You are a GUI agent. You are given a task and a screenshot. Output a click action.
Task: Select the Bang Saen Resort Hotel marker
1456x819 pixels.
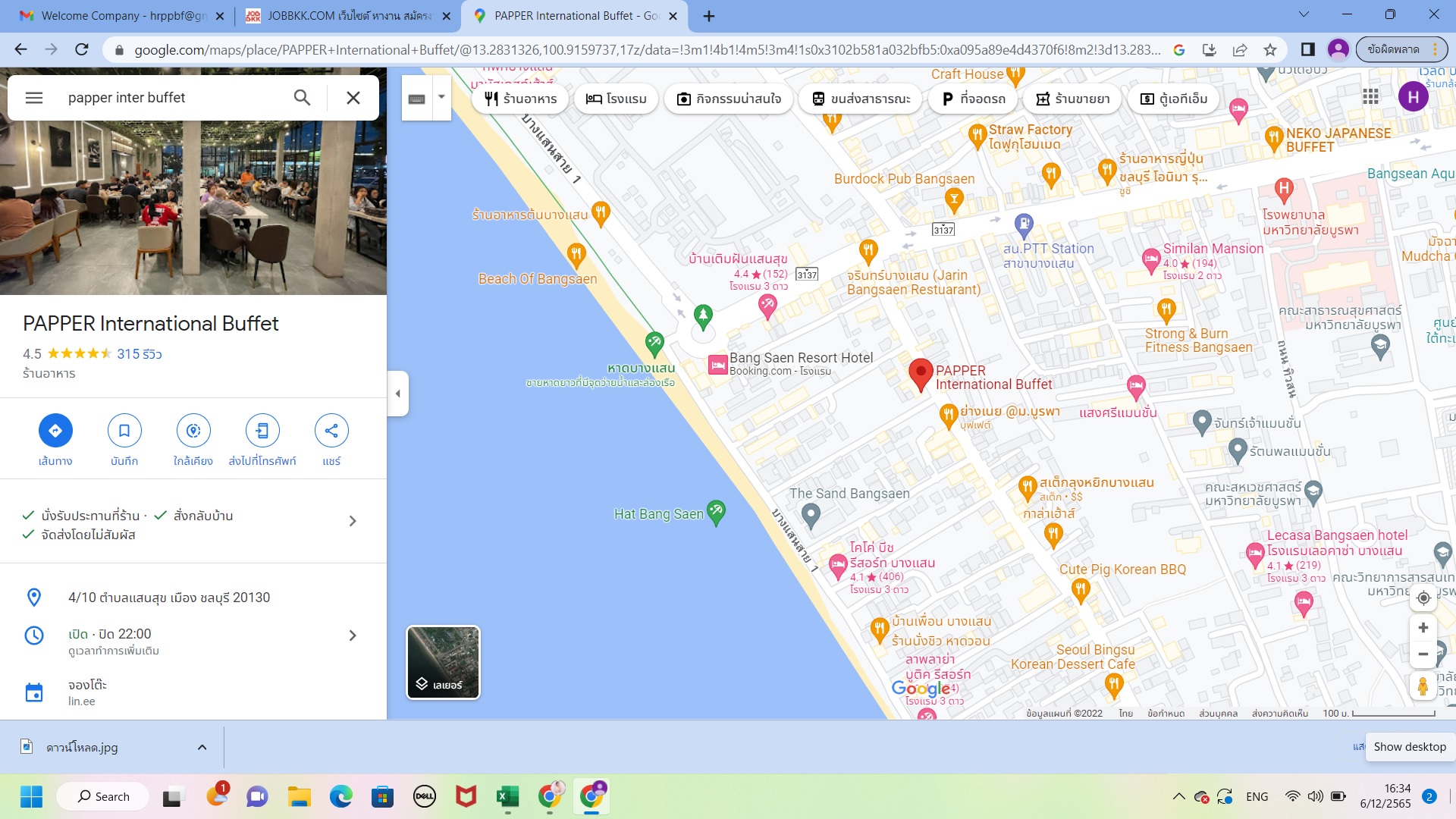tap(717, 365)
